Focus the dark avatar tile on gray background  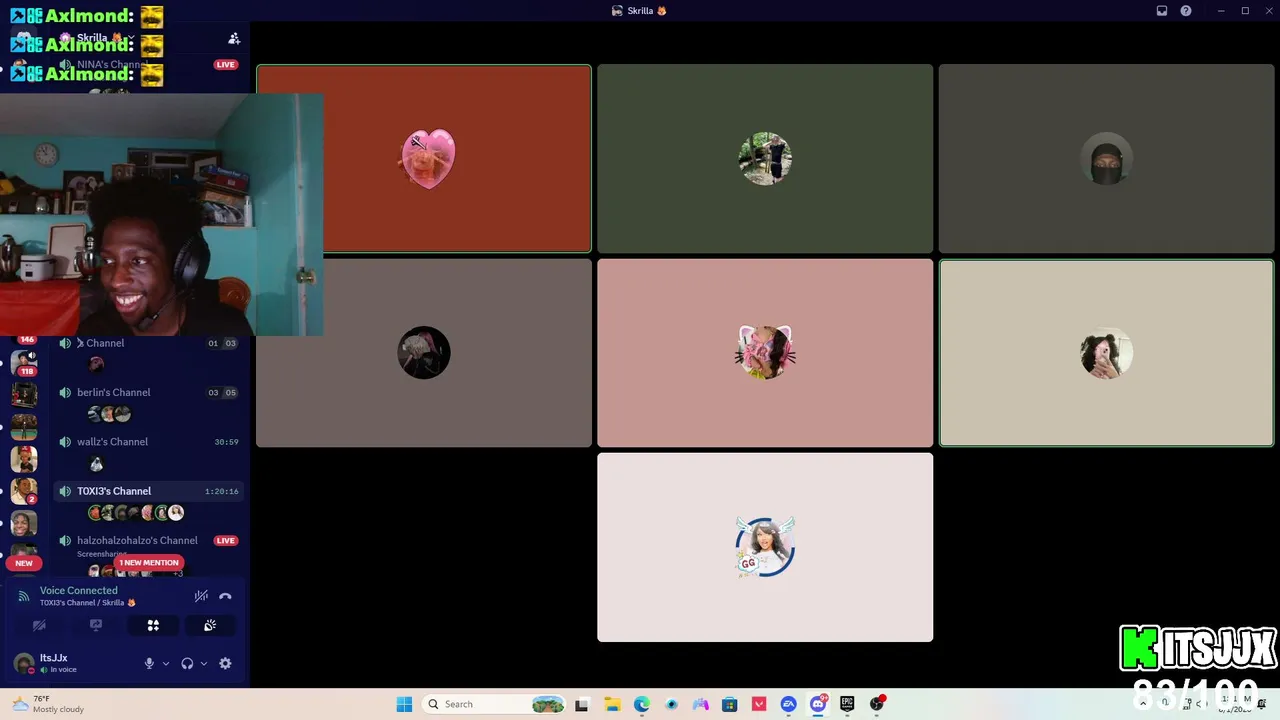[424, 353]
